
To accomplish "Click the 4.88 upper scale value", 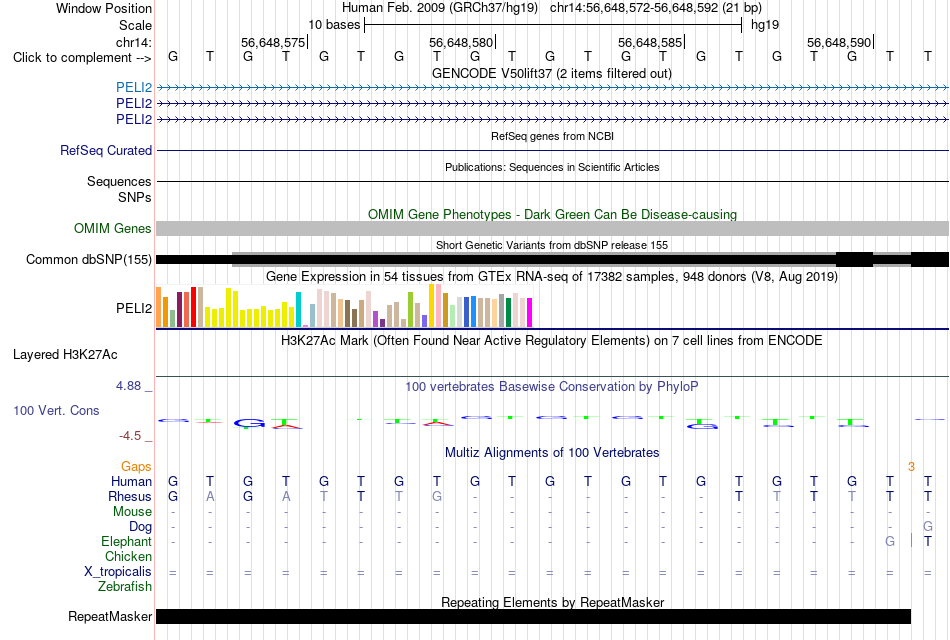I will click(x=128, y=386).
